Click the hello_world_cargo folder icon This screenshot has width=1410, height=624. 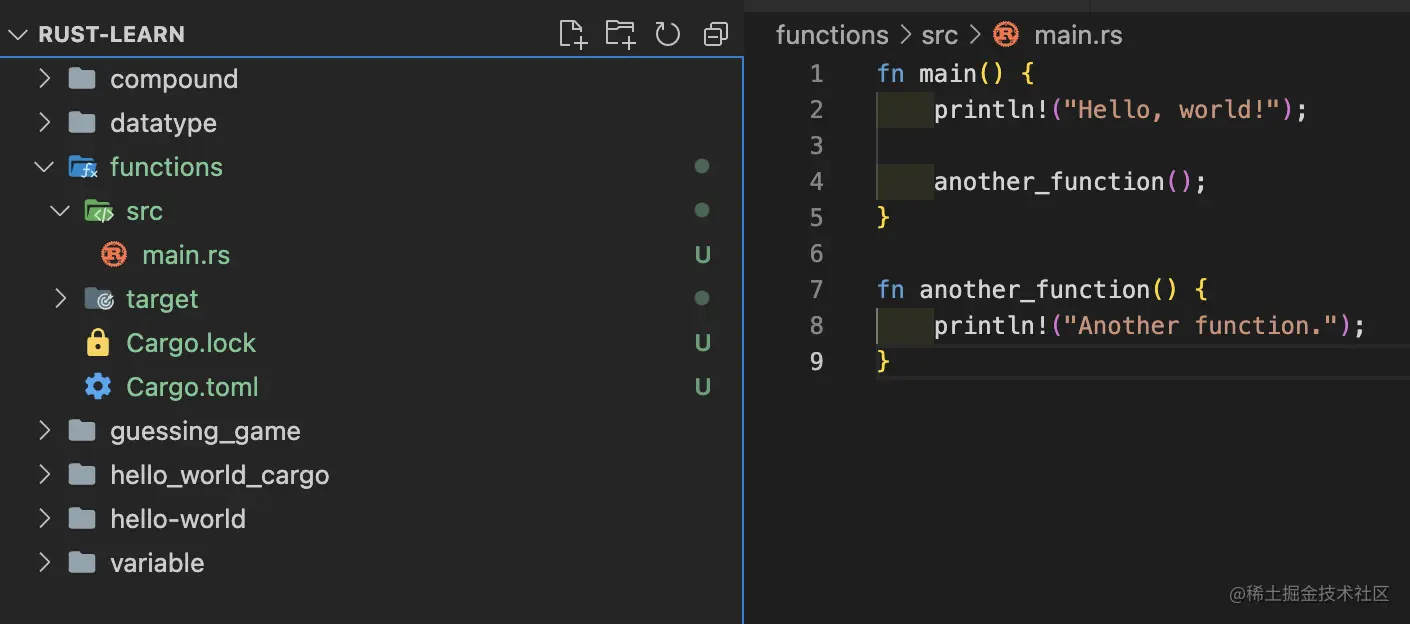point(82,474)
